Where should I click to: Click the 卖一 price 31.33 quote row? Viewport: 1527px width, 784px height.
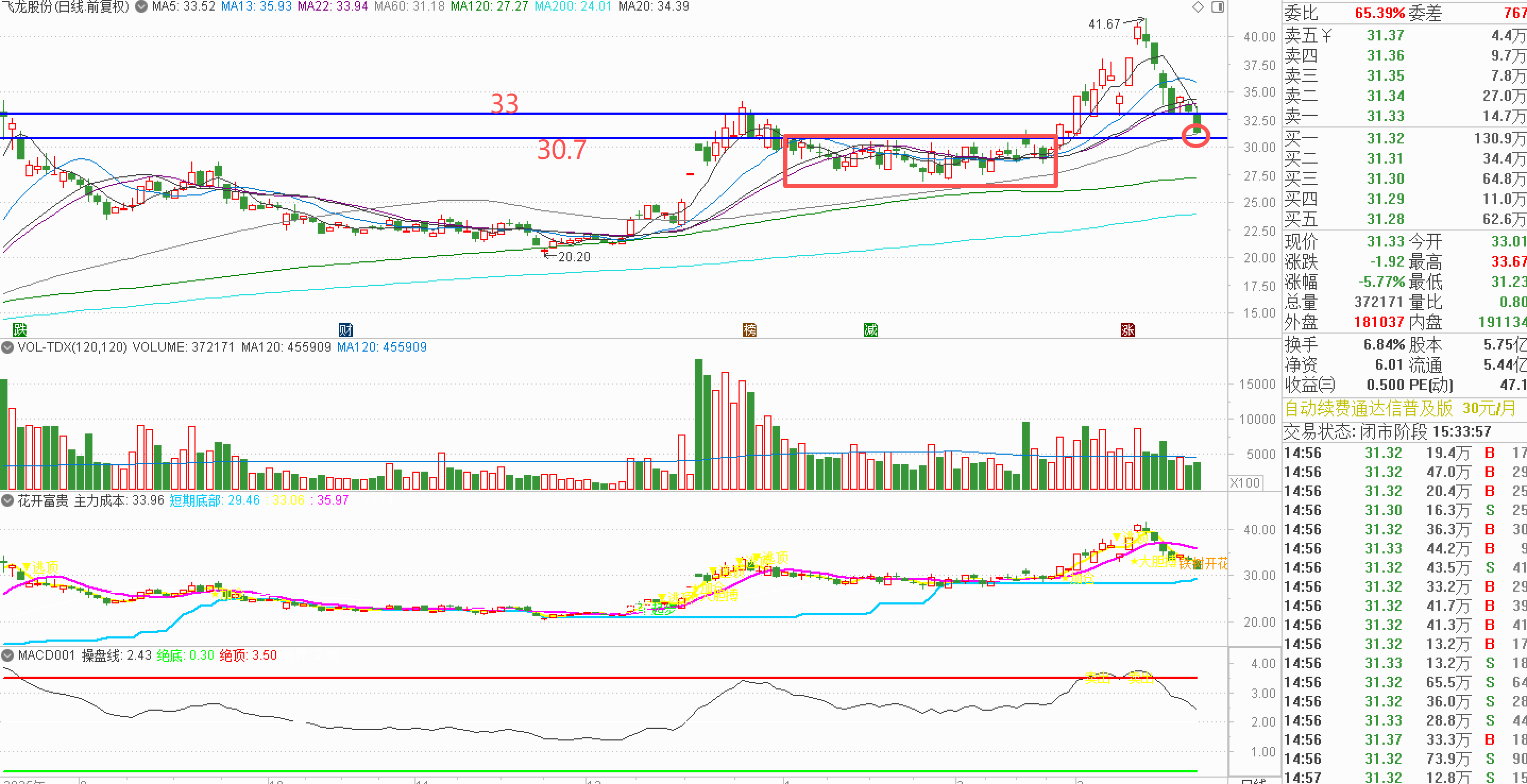tap(1385, 116)
